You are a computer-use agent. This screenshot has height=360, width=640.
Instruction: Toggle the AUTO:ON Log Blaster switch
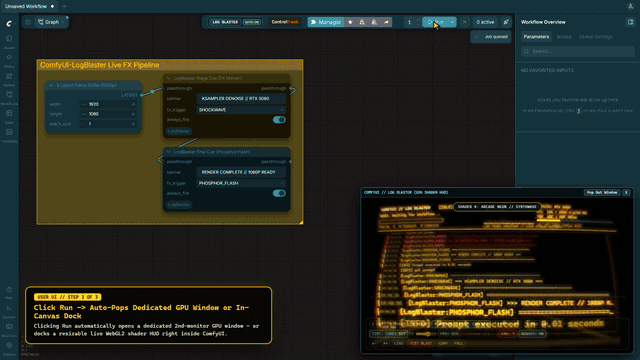252,22
